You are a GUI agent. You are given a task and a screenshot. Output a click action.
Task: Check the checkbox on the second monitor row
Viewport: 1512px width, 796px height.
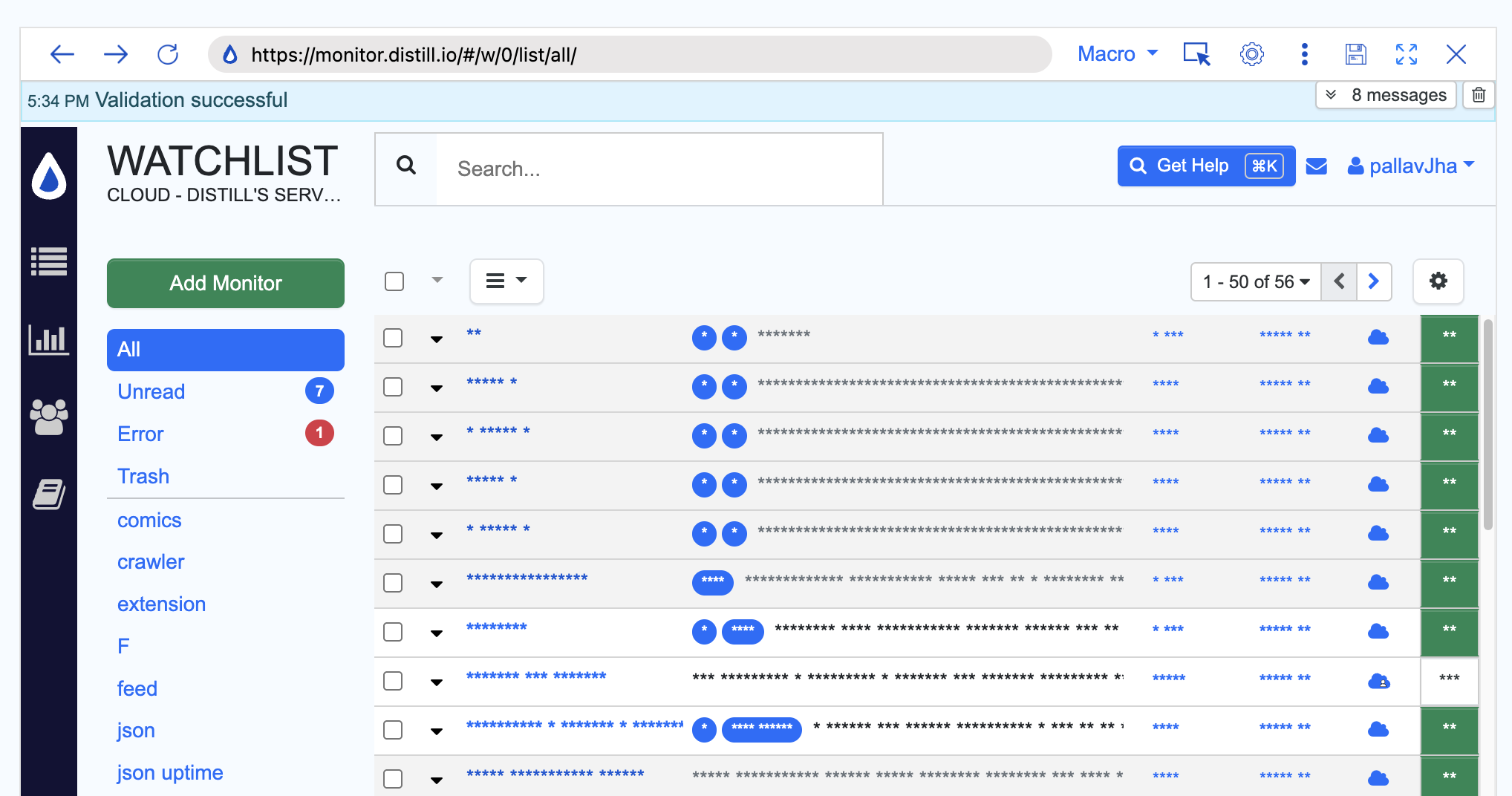393,387
